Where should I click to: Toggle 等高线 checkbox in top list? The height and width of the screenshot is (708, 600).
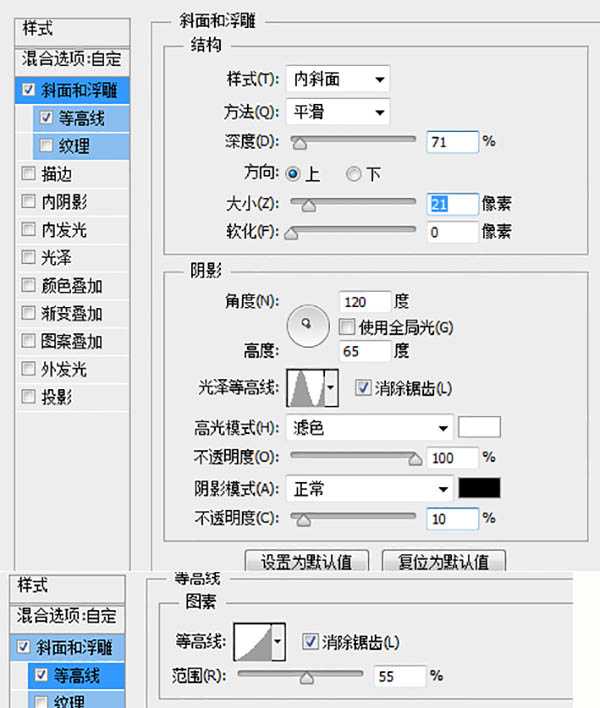click(x=46, y=118)
